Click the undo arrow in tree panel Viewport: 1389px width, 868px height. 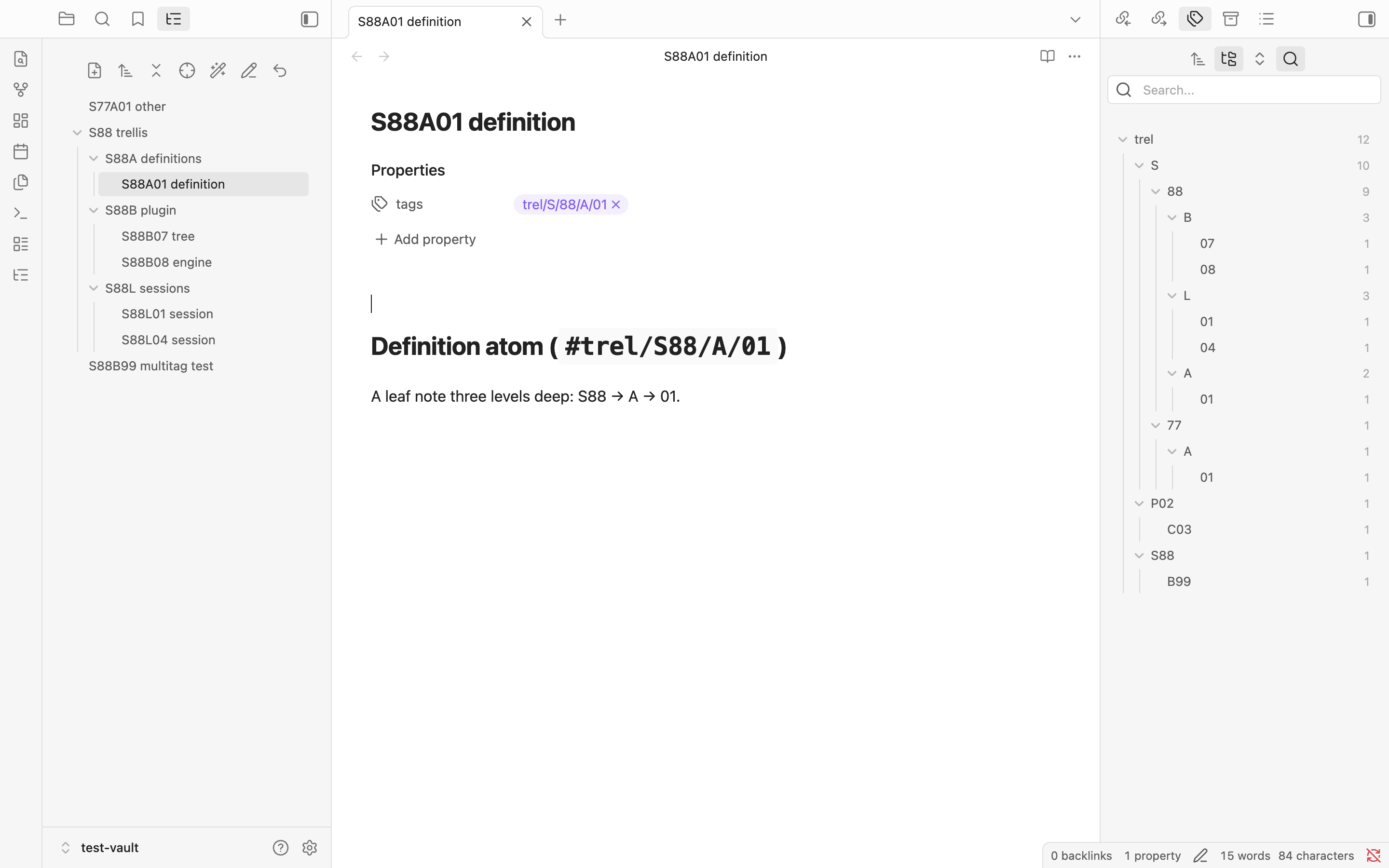pos(280,70)
